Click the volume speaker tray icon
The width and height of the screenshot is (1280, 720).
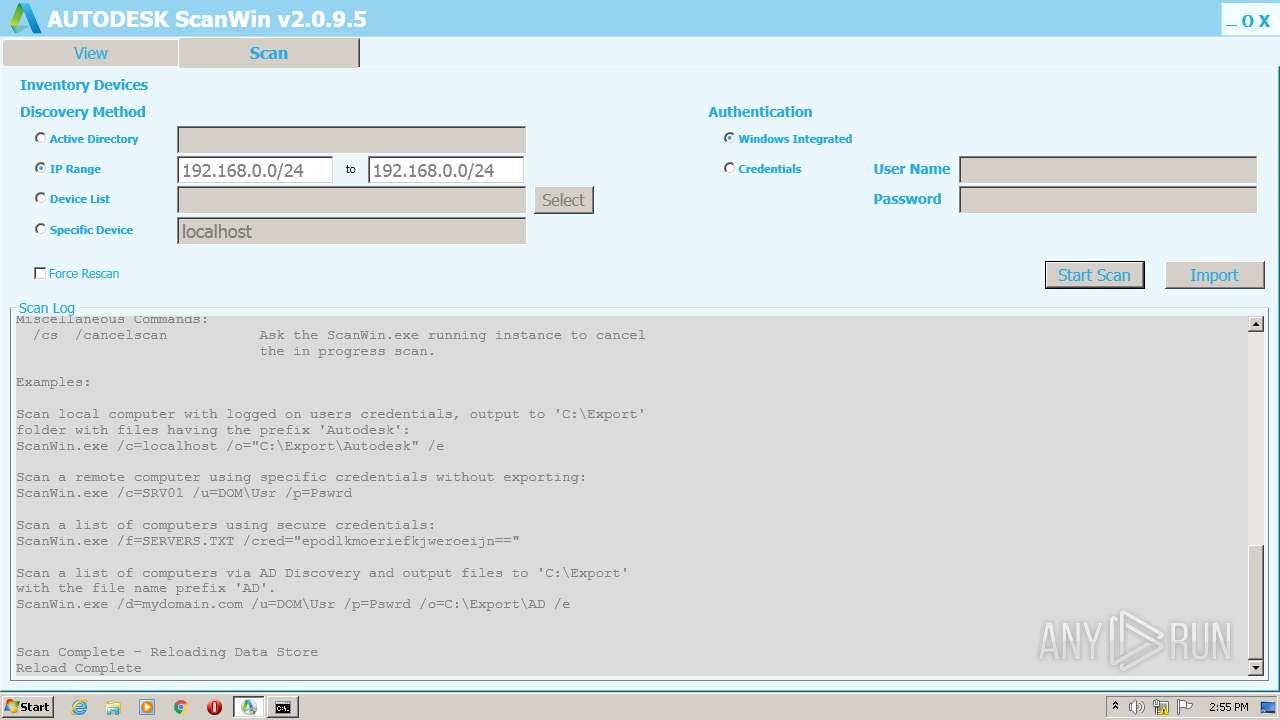pyautogui.click(x=1137, y=707)
